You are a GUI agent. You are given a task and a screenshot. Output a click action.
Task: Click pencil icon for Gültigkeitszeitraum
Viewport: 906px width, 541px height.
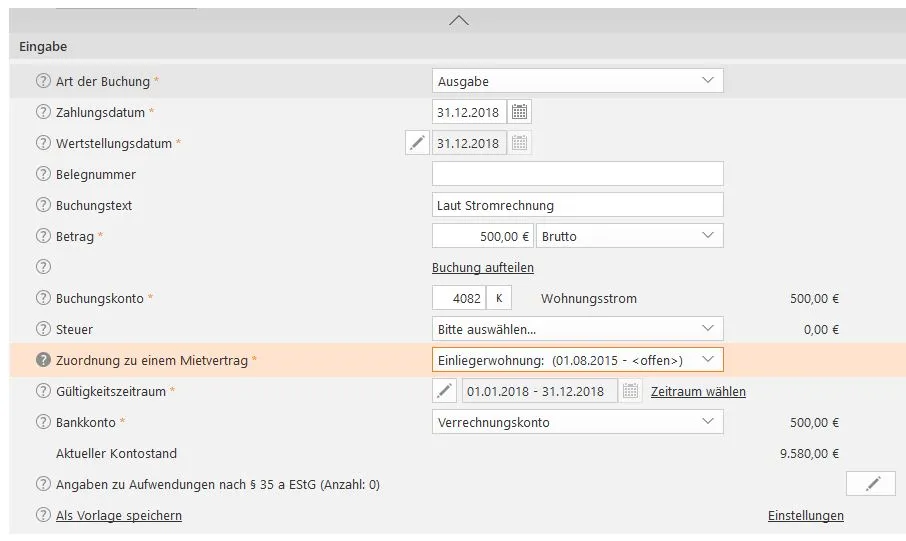pyautogui.click(x=445, y=391)
